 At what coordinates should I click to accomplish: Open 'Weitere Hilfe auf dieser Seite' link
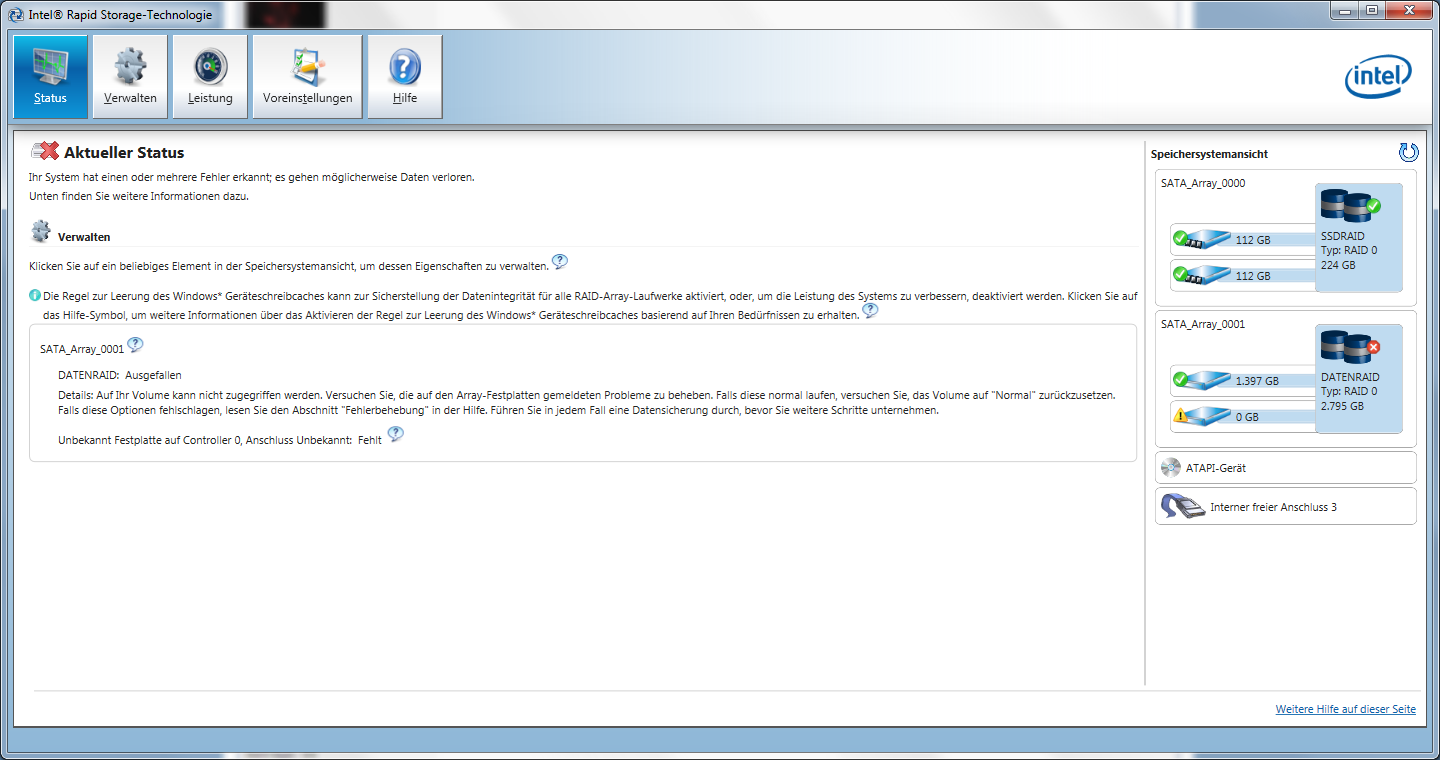pyautogui.click(x=1346, y=709)
